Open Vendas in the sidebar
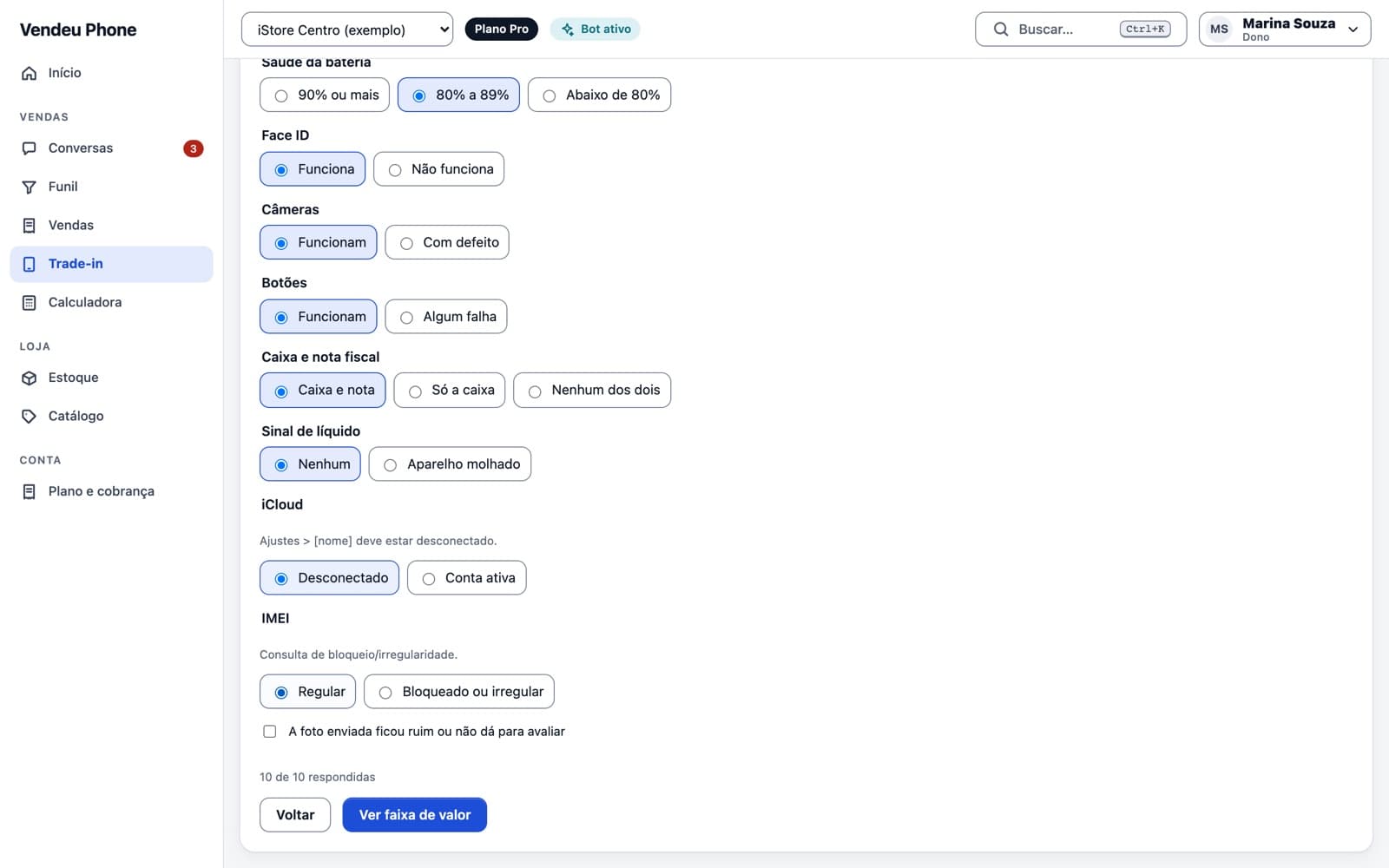Viewport: 1389px width, 868px height. pyautogui.click(x=111, y=226)
